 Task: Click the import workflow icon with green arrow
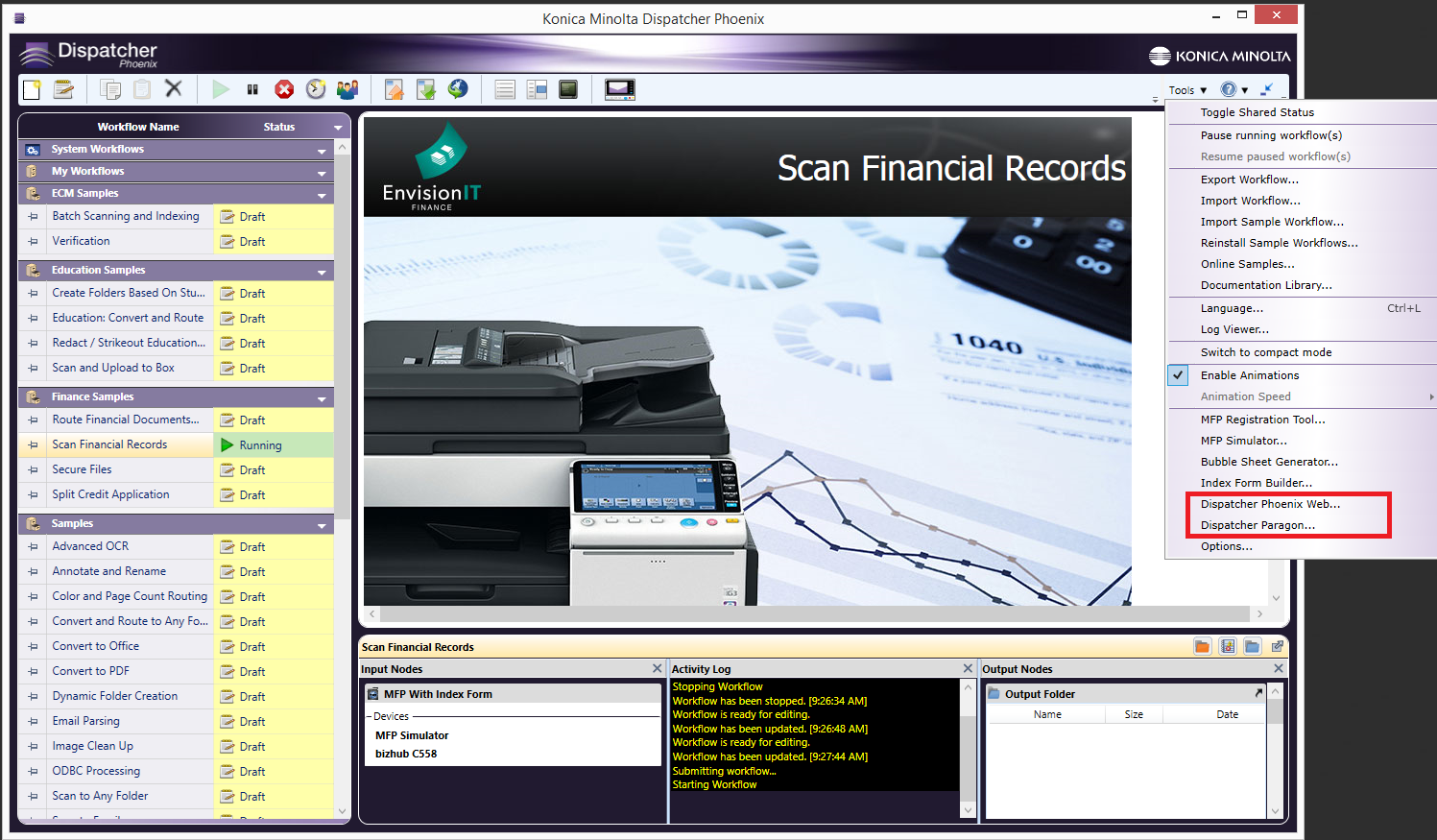click(x=425, y=89)
